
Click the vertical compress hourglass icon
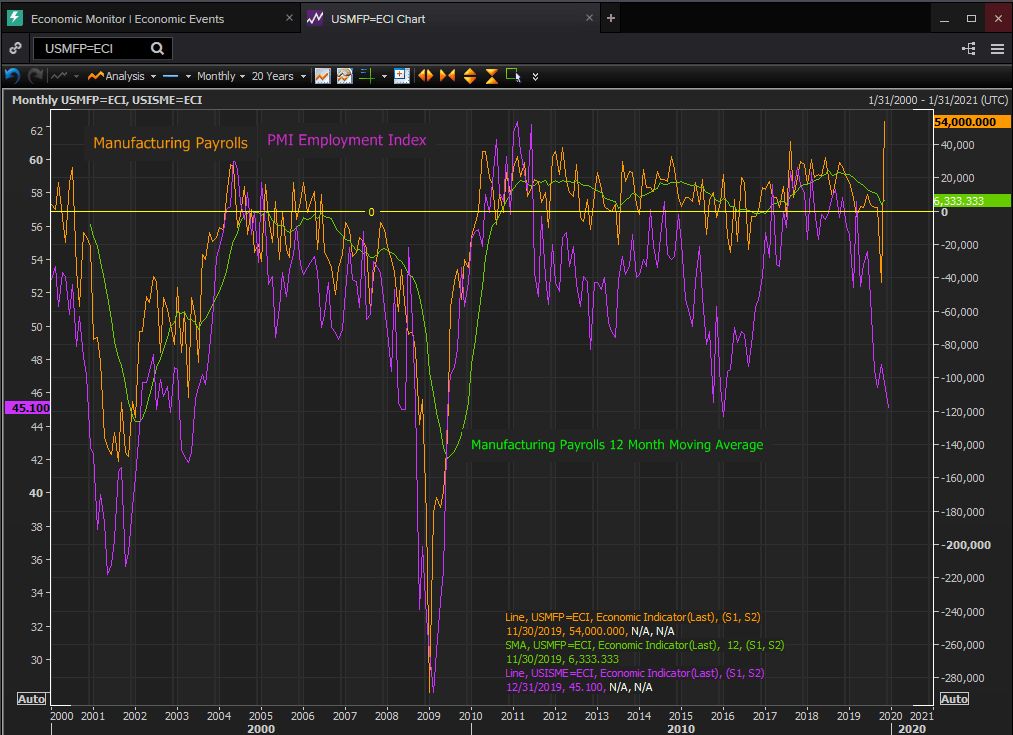pyautogui.click(x=491, y=76)
